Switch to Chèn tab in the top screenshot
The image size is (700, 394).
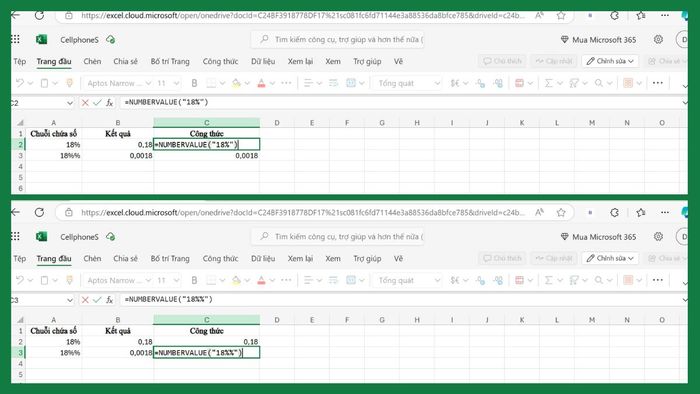(92, 62)
